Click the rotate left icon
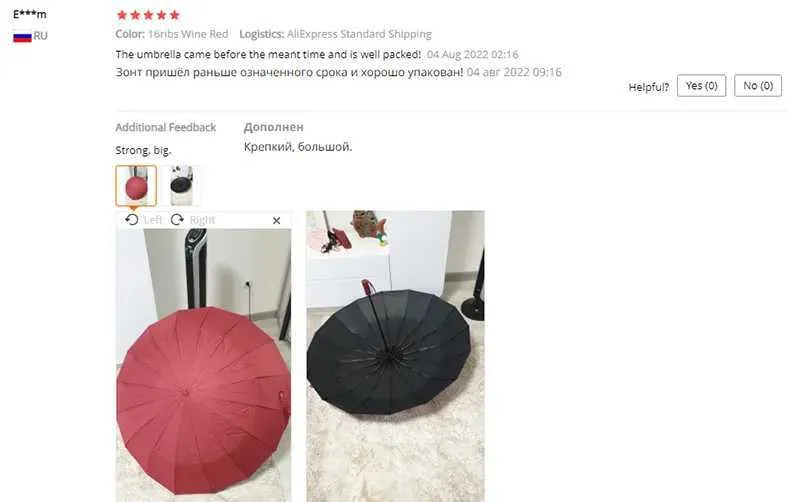The image size is (800, 502). (132, 220)
